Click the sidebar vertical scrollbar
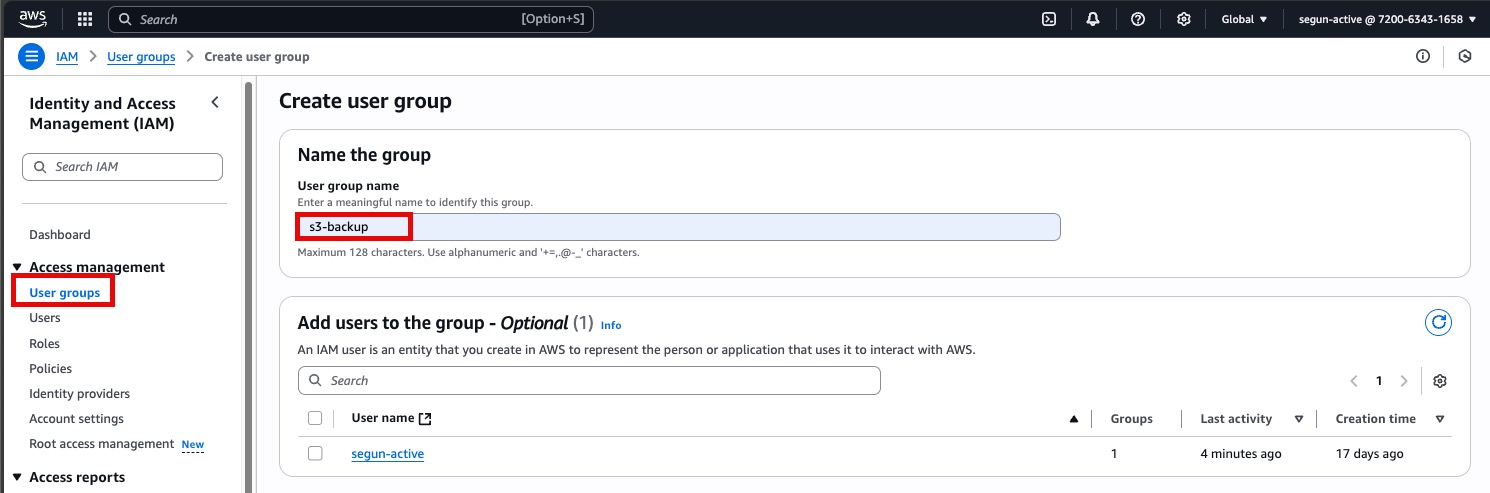Viewport: 1490px width, 493px height. pyautogui.click(x=248, y=287)
